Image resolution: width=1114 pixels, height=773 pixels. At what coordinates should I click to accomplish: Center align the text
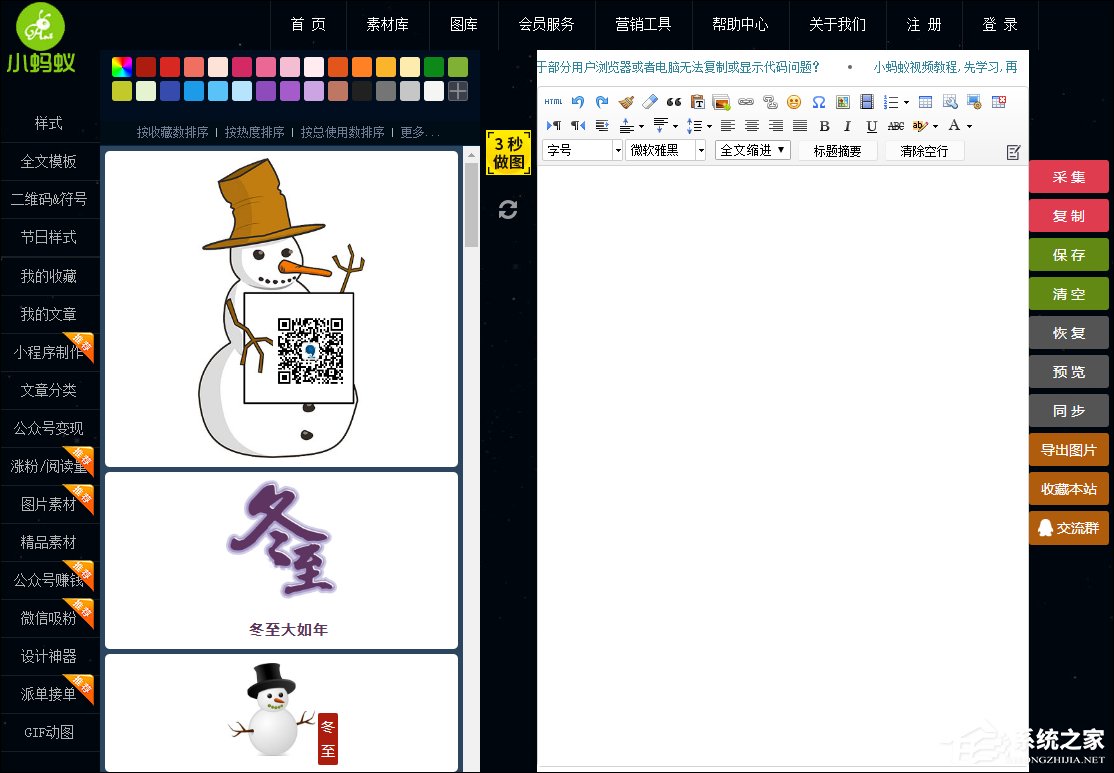[752, 126]
